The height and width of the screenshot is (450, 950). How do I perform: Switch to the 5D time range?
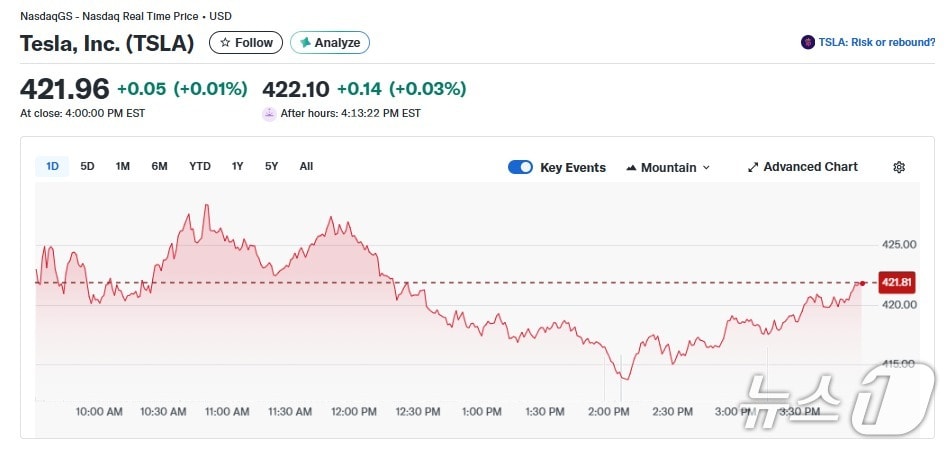87,166
